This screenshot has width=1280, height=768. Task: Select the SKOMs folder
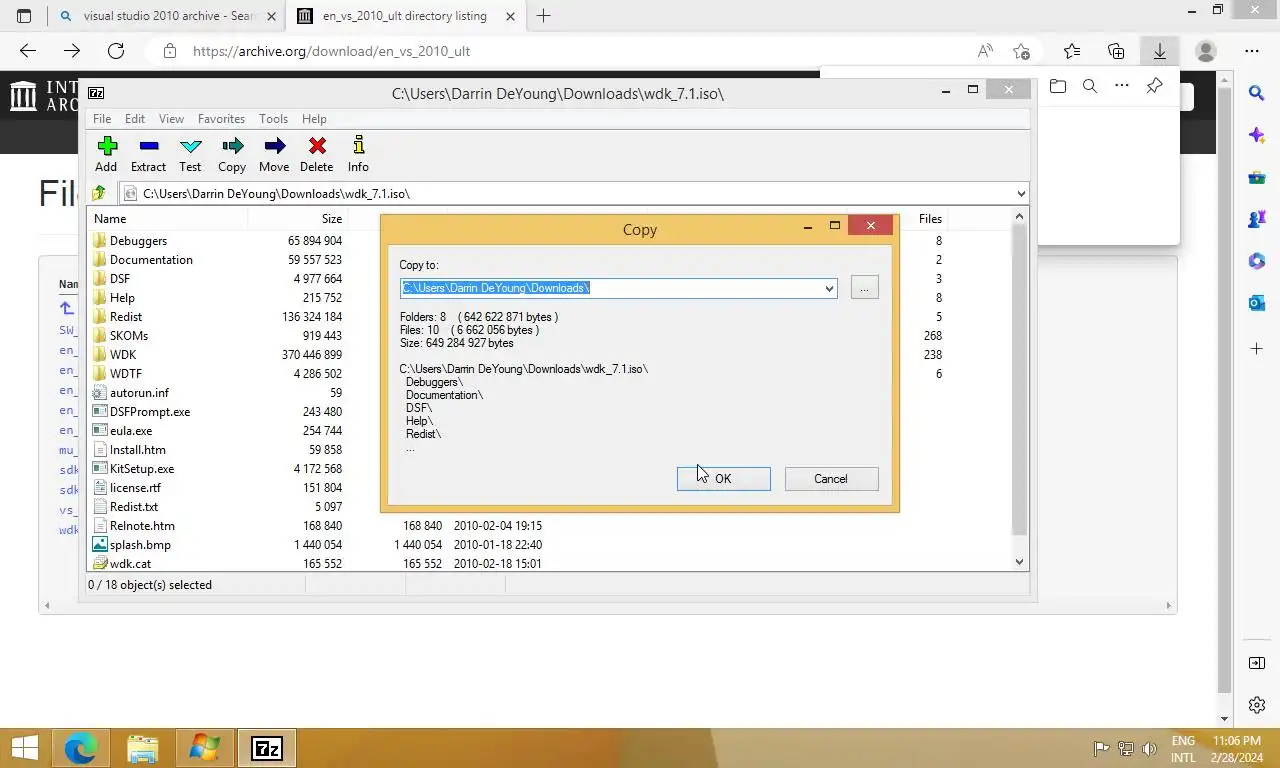[x=128, y=336]
